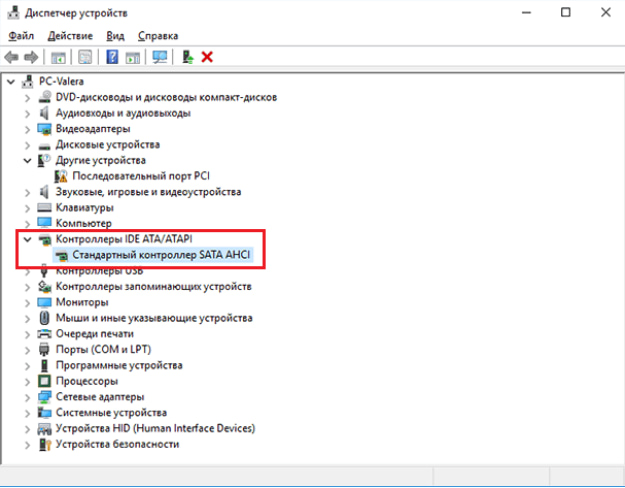Click the properties toolbar icon
This screenshot has height=488, width=625.
pos(85,57)
